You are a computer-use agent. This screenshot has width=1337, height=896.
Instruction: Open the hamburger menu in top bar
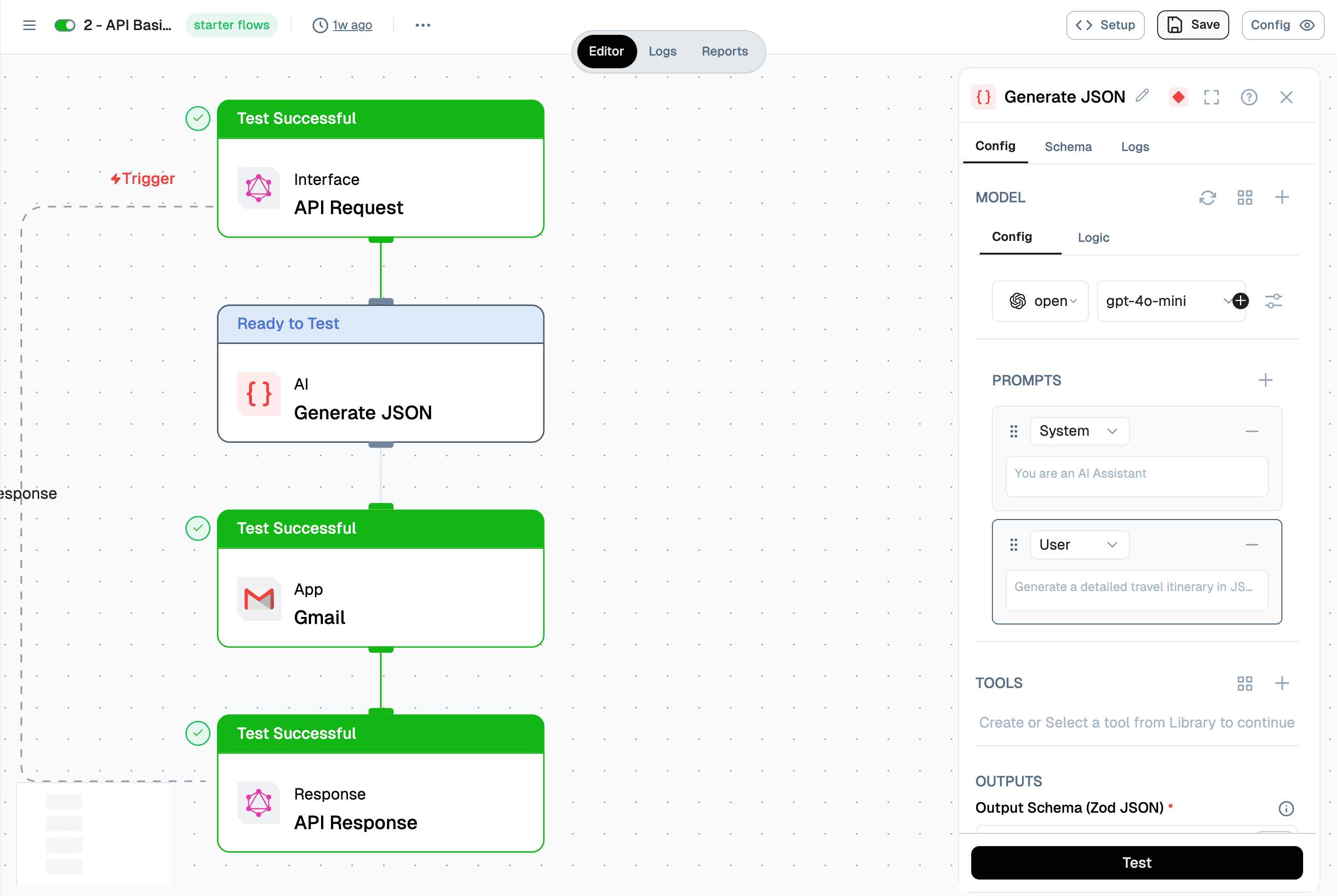point(29,25)
